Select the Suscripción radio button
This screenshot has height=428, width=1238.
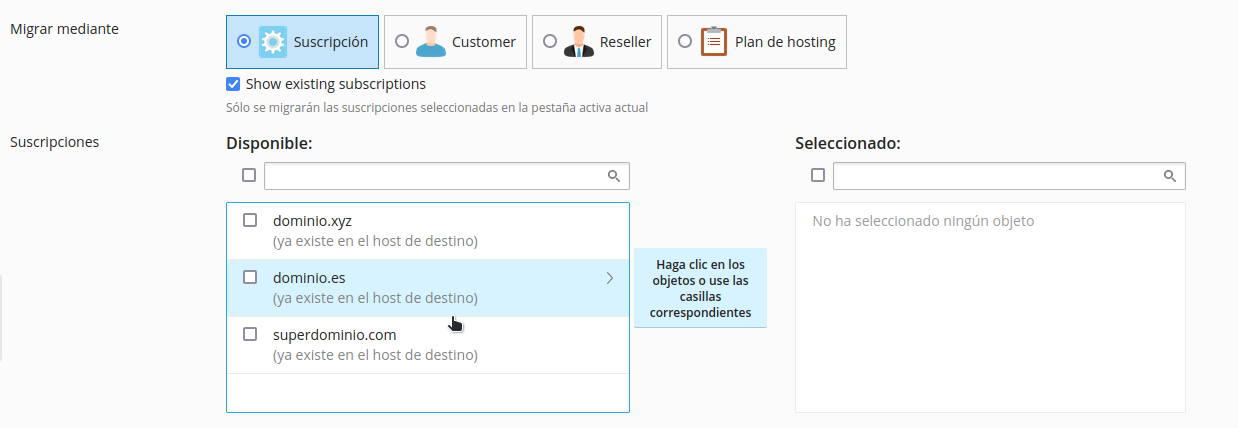coord(243,42)
